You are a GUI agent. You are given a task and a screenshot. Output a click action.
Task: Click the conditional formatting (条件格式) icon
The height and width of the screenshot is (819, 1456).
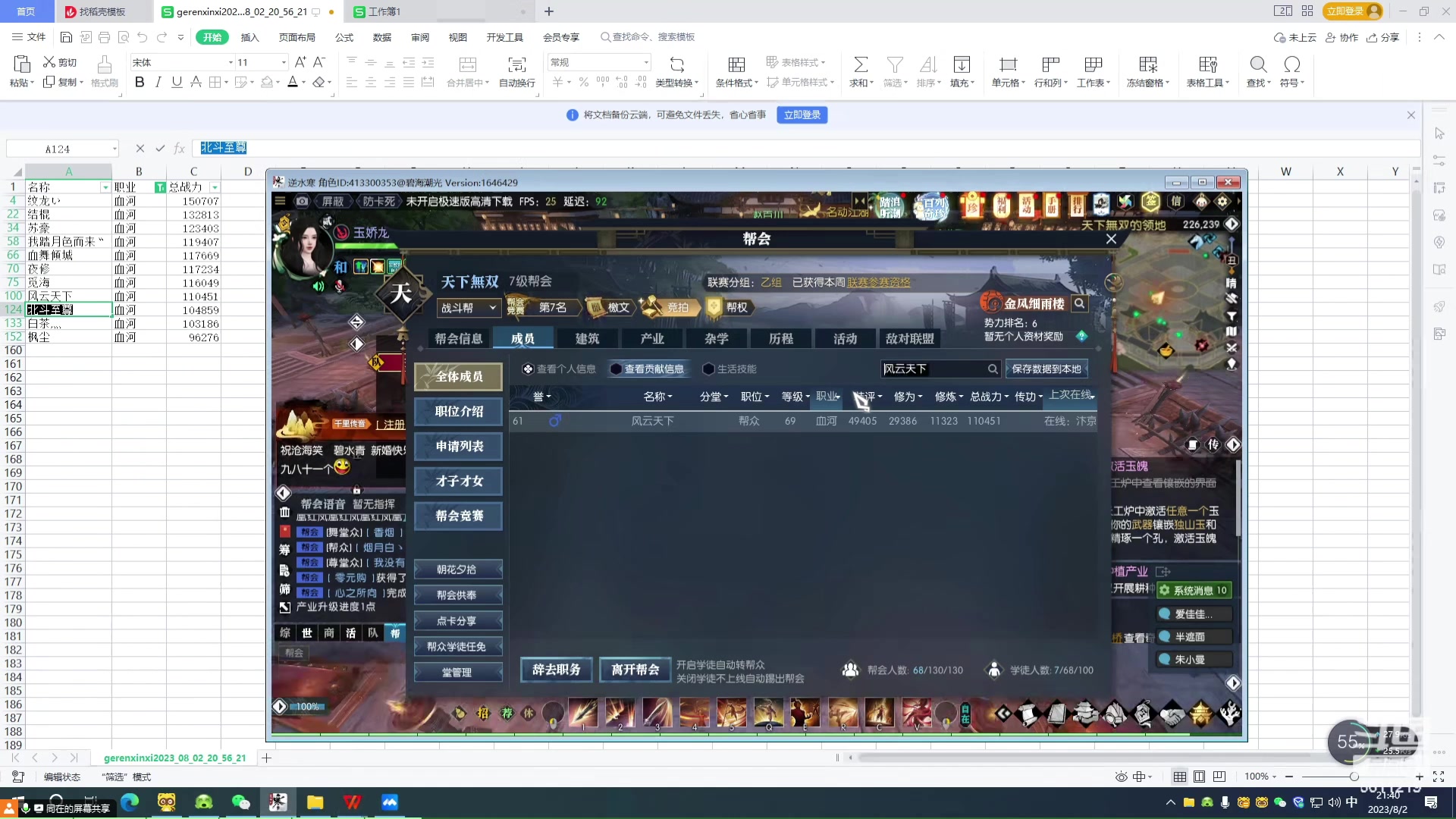[x=736, y=64]
